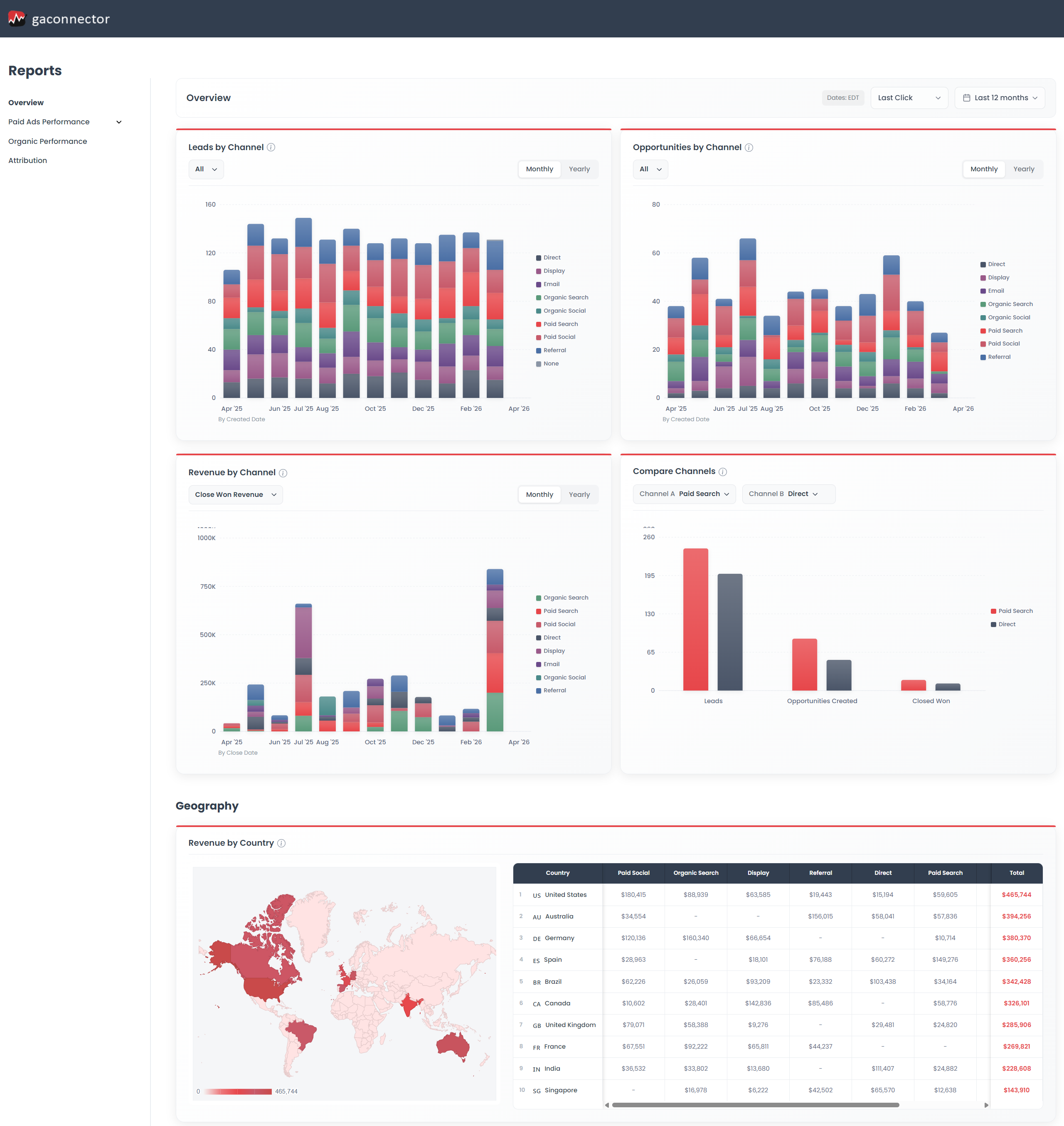Screen dimensions: 1064x1126
Task: Click the calendar icon in the date range selector
Action: point(967,98)
